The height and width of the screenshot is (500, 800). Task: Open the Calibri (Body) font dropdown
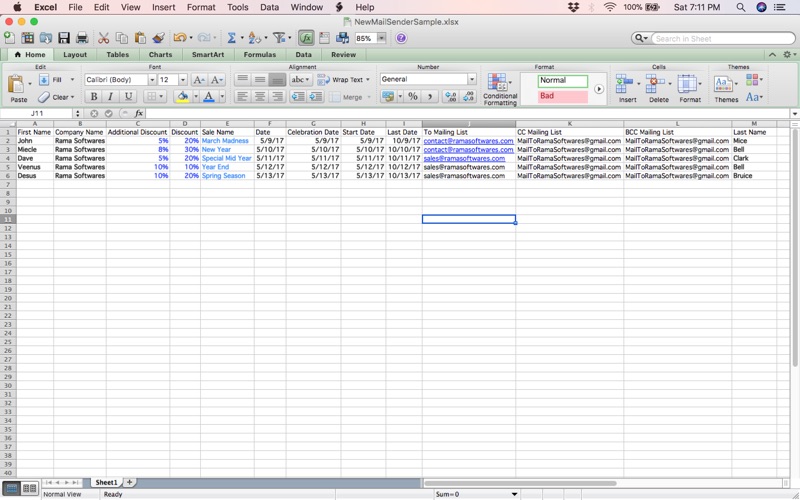click(x=152, y=80)
